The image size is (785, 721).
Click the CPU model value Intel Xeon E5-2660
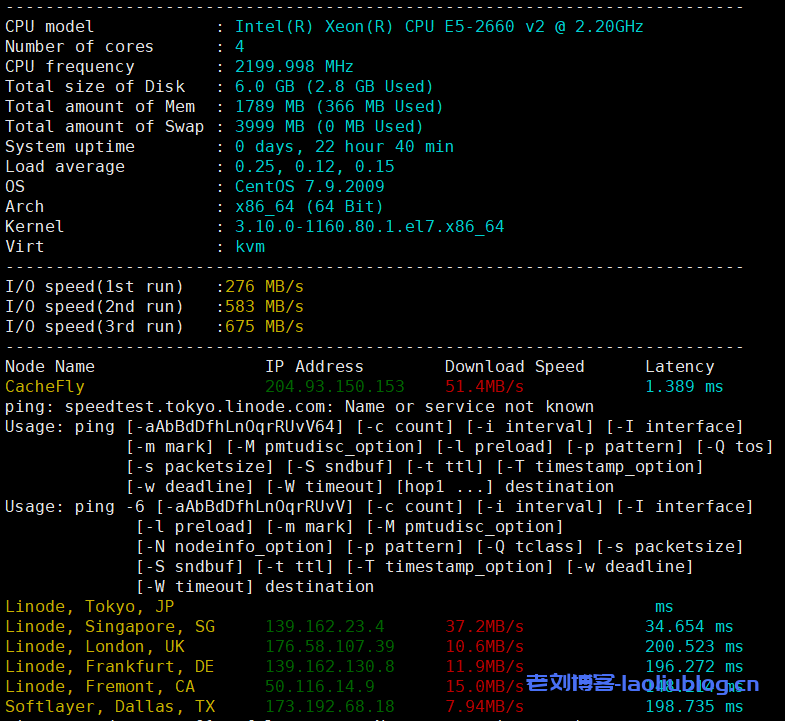(439, 27)
